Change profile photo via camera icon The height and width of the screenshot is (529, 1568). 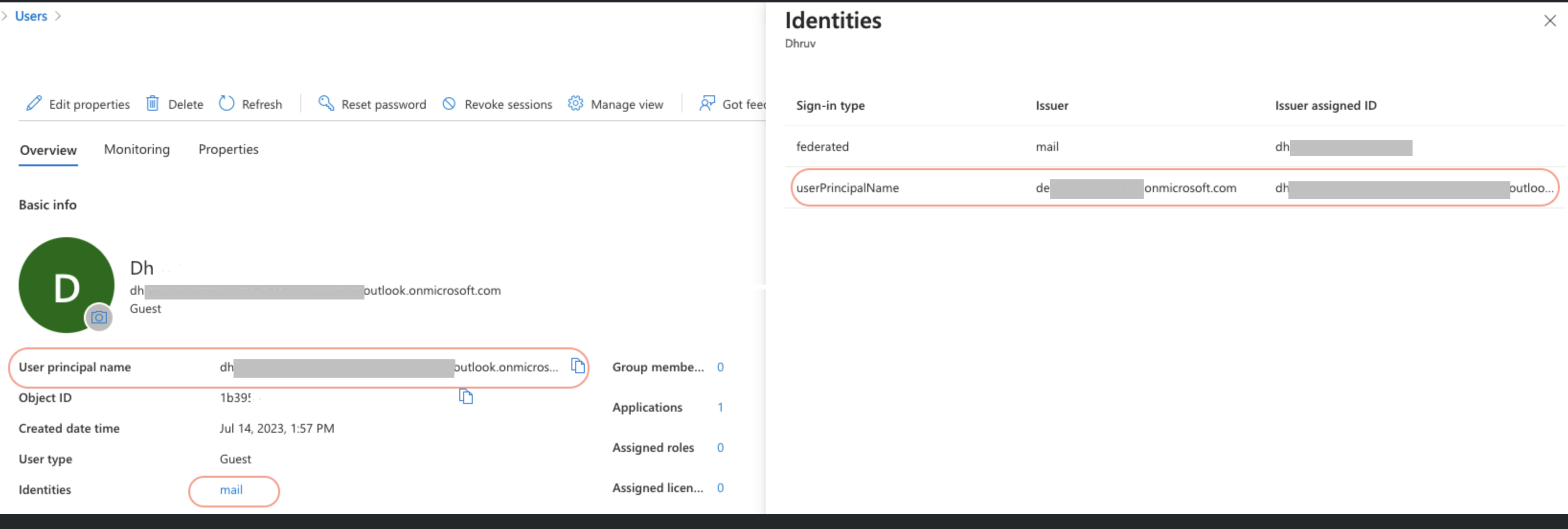99,317
